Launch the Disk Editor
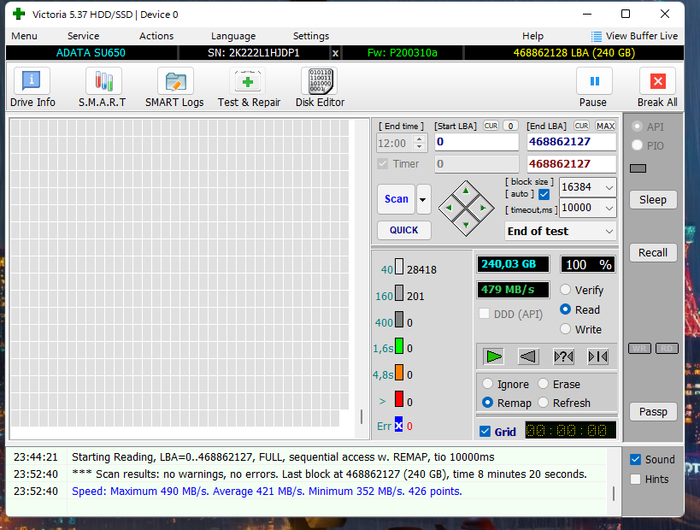Screen dimensions: 700x530 [320, 87]
